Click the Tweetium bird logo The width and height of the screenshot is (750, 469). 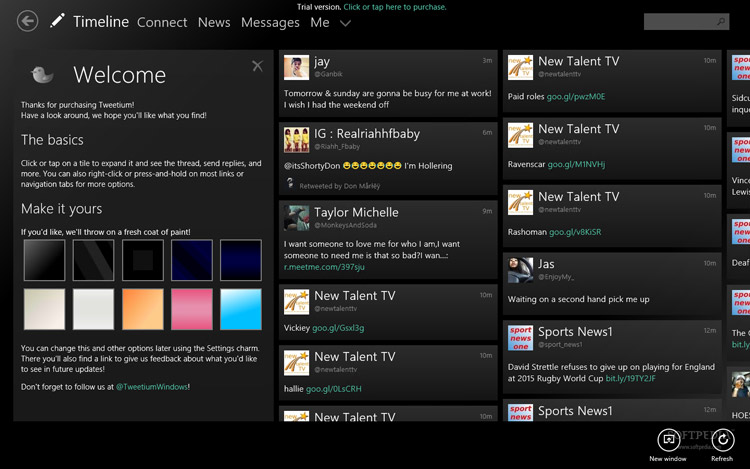coord(42,75)
